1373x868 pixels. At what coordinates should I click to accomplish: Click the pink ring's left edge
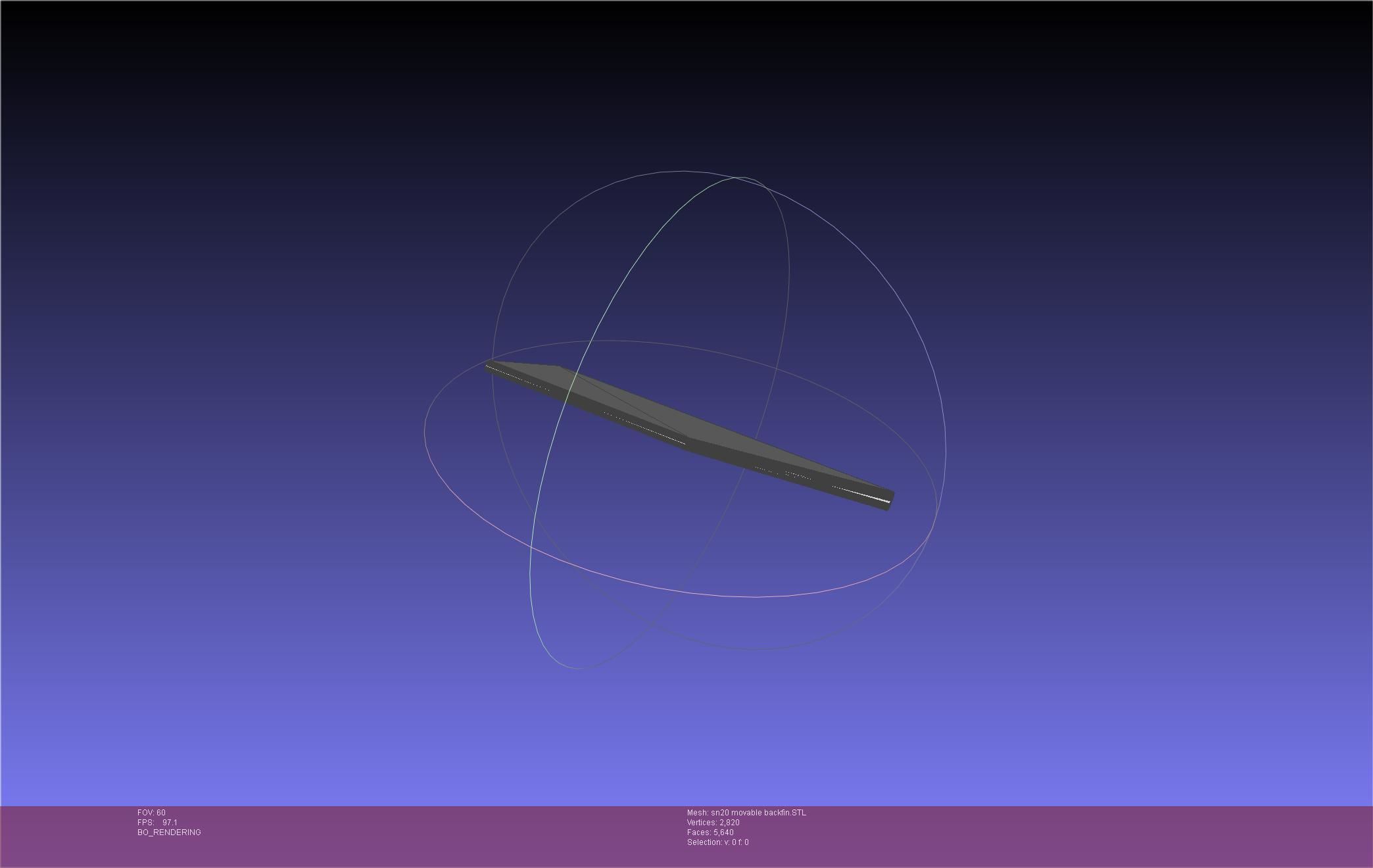(425, 431)
